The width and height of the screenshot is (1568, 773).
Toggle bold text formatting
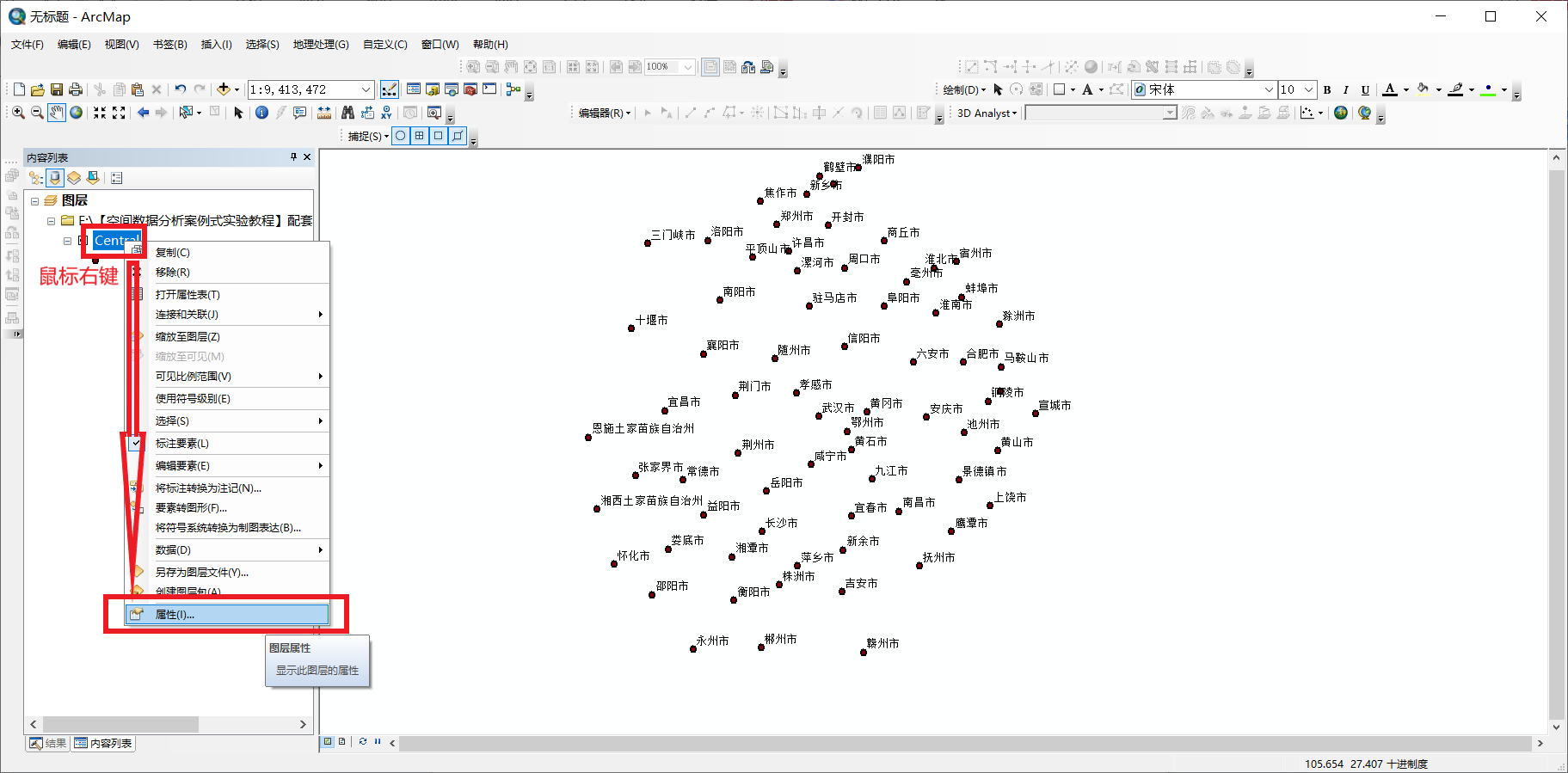(x=1327, y=90)
